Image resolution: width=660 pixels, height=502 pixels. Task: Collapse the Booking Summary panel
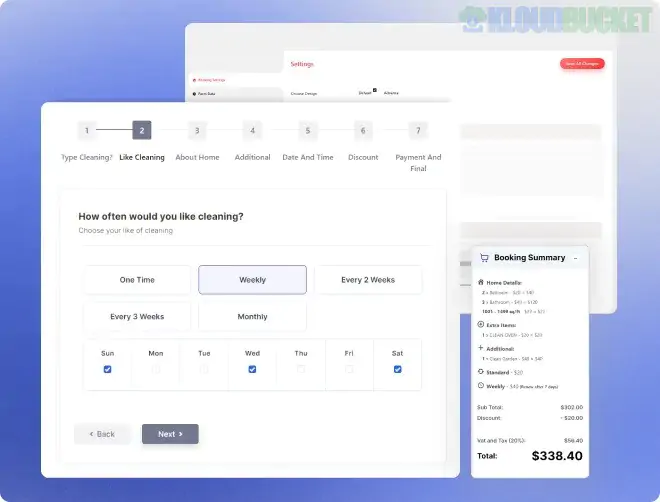point(575,258)
